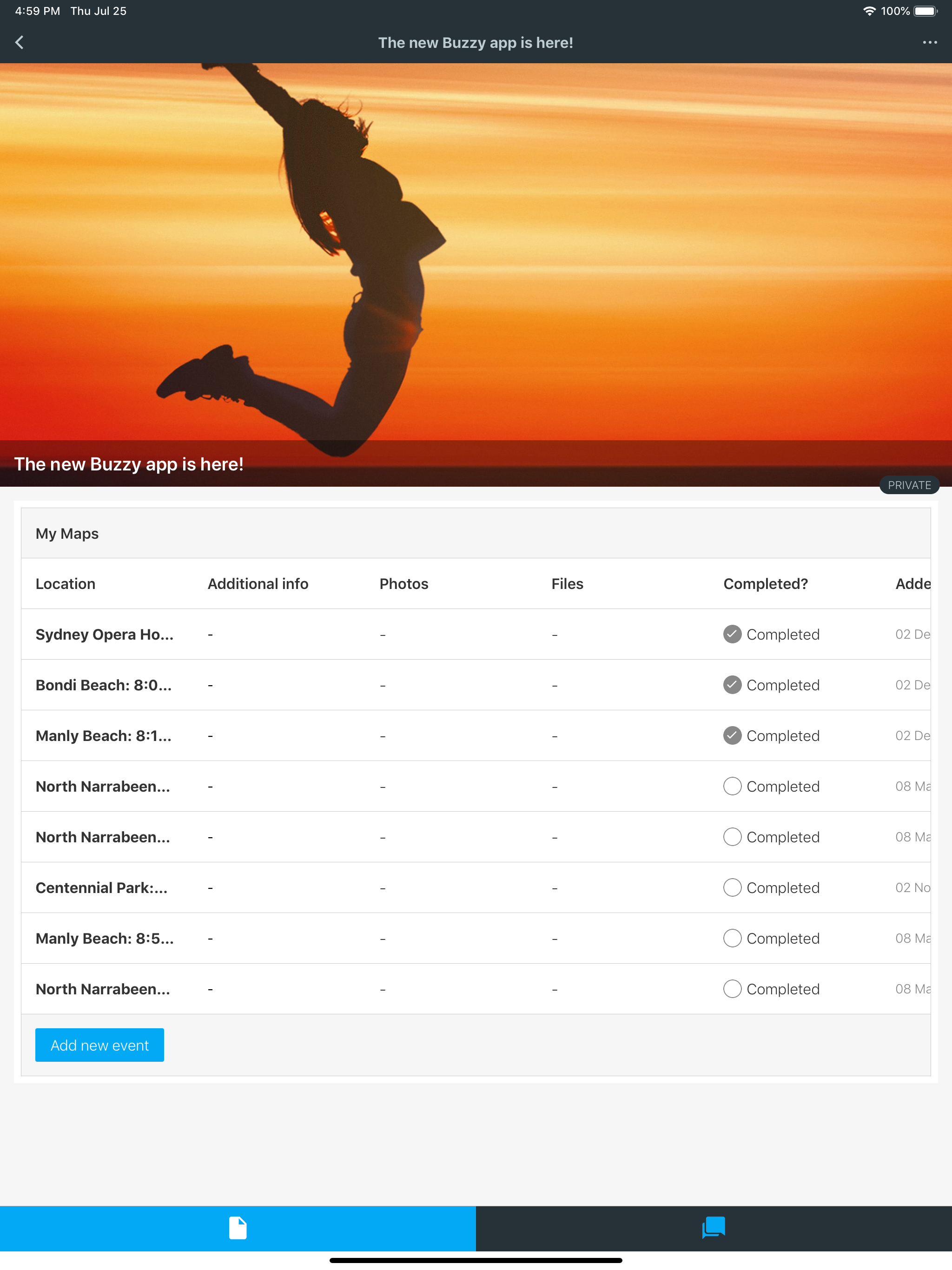This screenshot has height=1270, width=952.
Task: Open the Bondi Beach: 8:0... location entry
Action: [103, 685]
